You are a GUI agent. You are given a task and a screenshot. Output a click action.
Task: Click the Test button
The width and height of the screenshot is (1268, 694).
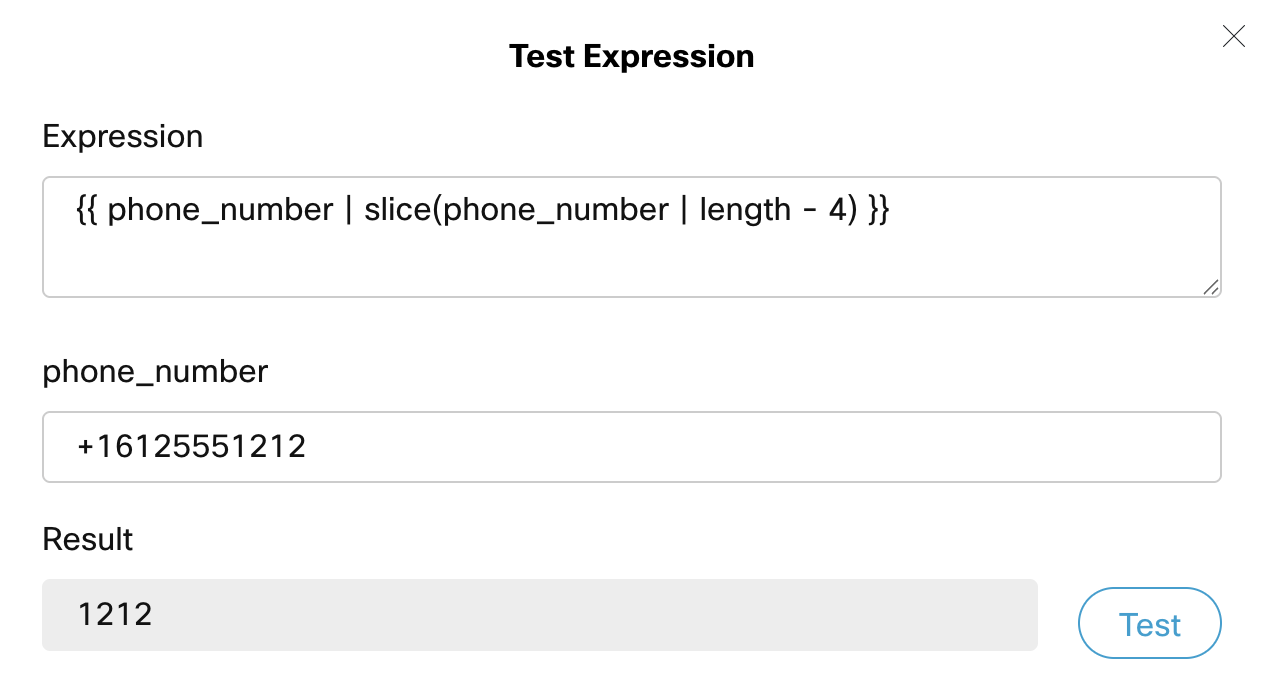[x=1149, y=624]
